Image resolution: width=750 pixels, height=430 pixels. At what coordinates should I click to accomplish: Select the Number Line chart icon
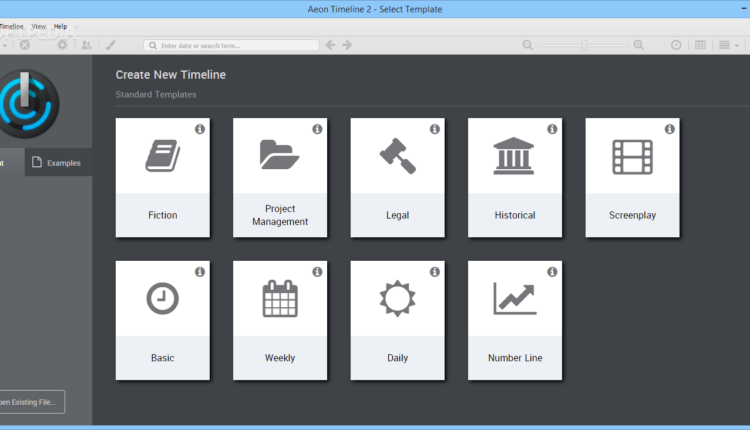(x=514, y=299)
